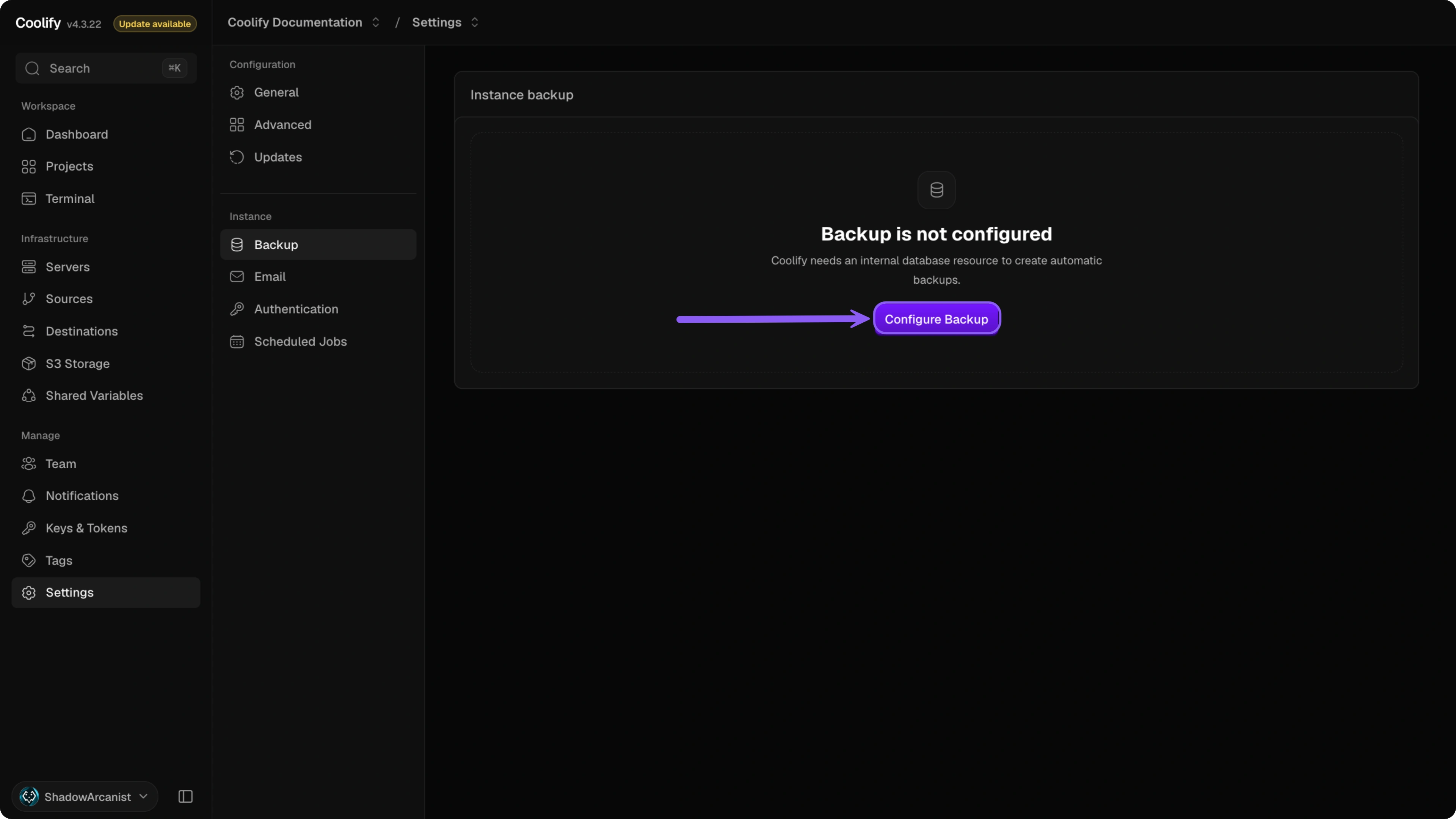Click the Projects grid icon
The width and height of the screenshot is (1456, 819).
coord(29,167)
